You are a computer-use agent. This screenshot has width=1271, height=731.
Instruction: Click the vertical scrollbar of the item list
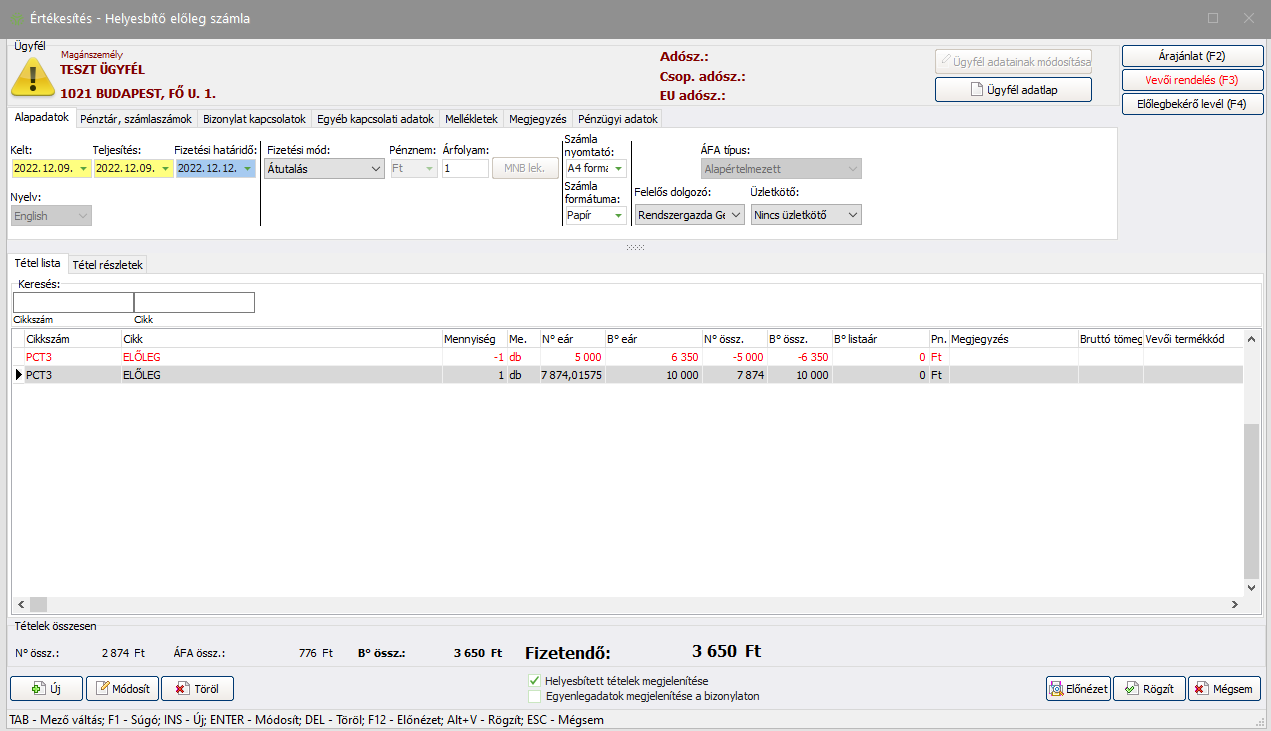click(x=1251, y=500)
